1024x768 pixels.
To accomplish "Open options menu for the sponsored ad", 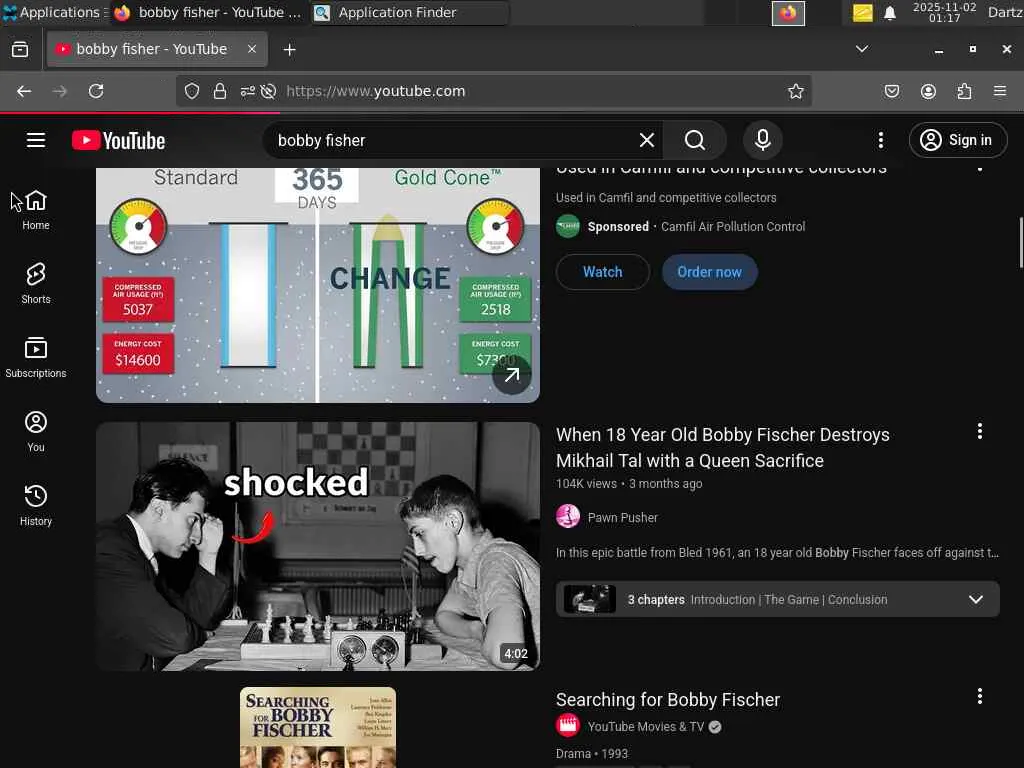I will [x=980, y=168].
